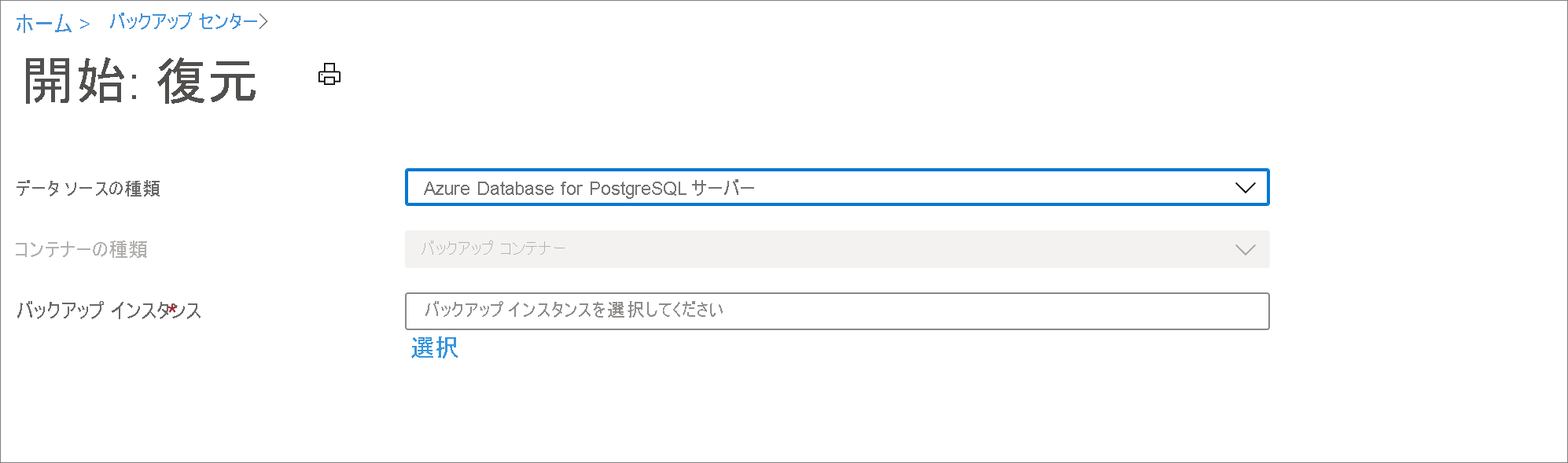Image resolution: width=1568 pixels, height=463 pixels.
Task: Click the chevron on the data source dropdown
Action: [x=1245, y=188]
